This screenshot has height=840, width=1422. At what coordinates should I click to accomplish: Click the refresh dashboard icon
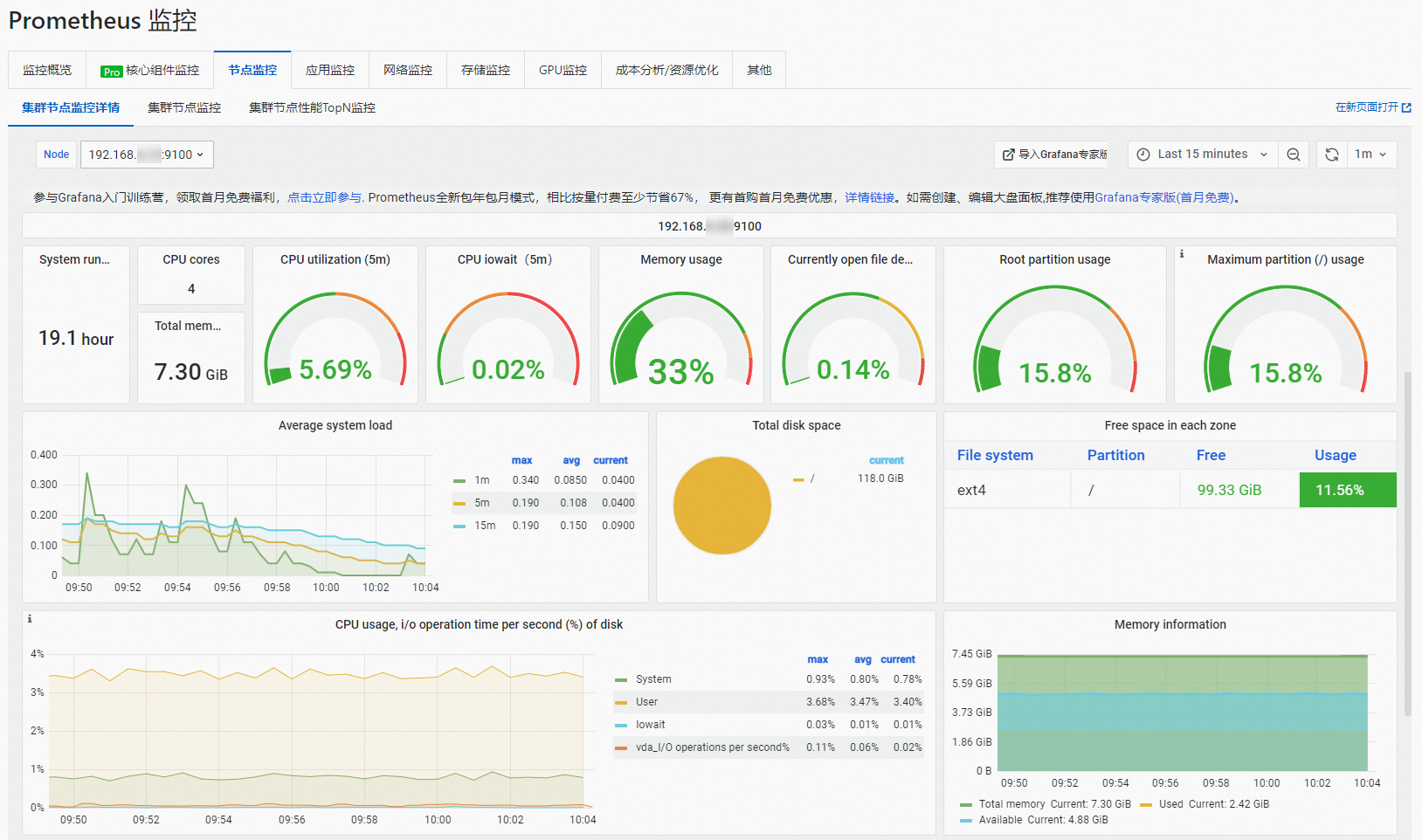[x=1332, y=155]
